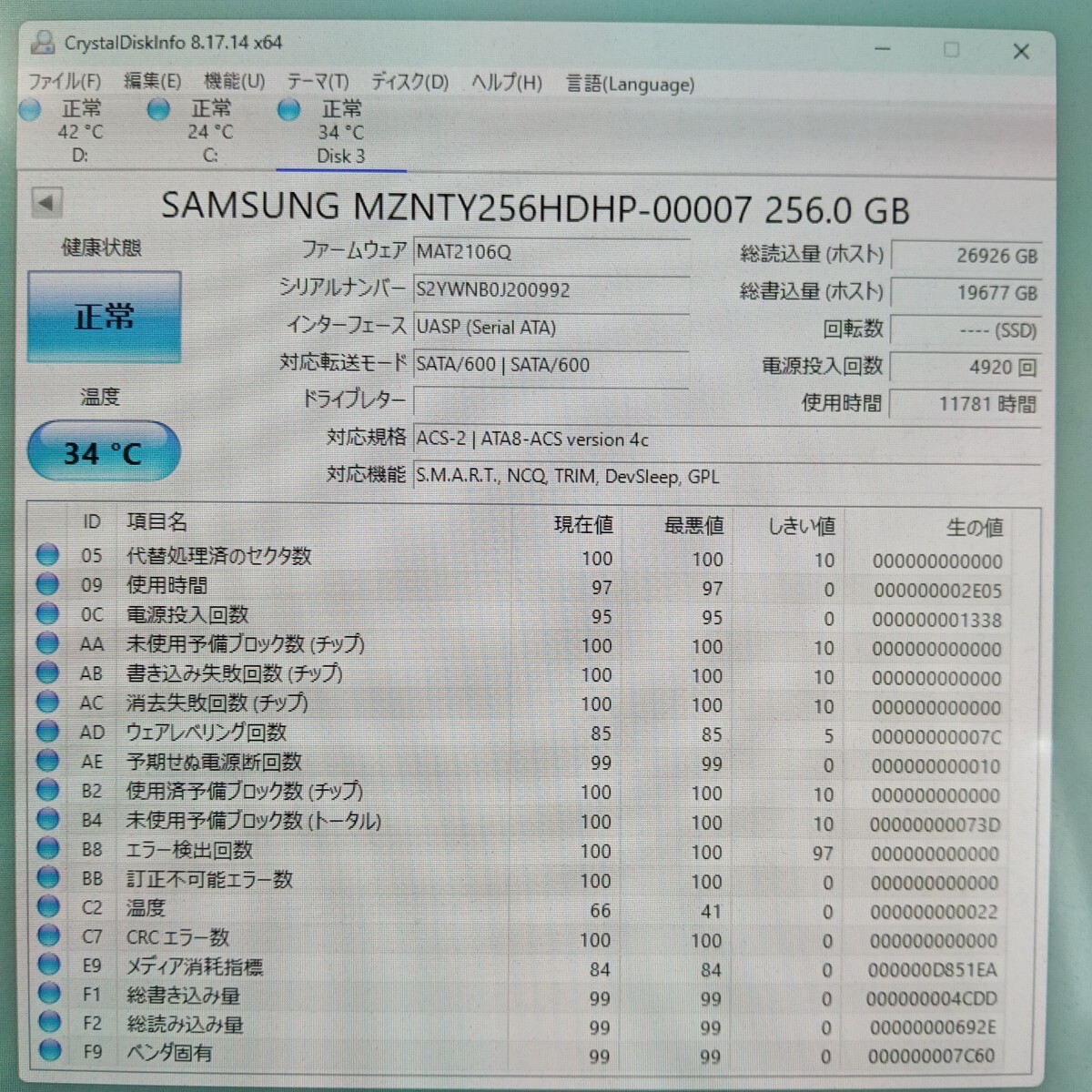Click the status dot of attribute AA
This screenshot has width=1092, height=1092.
point(48,643)
